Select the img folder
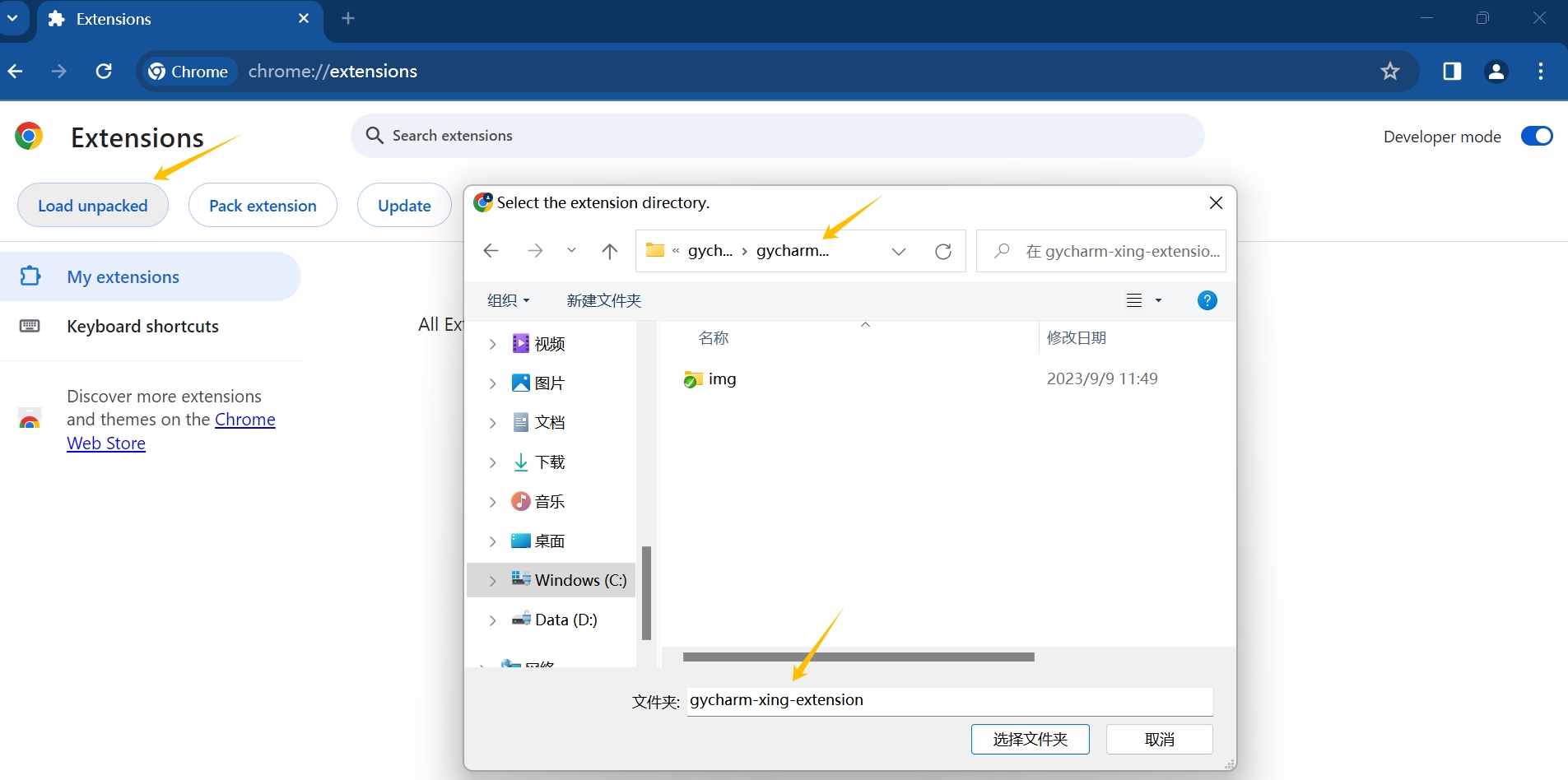Image resolution: width=1568 pixels, height=780 pixels. (x=710, y=379)
